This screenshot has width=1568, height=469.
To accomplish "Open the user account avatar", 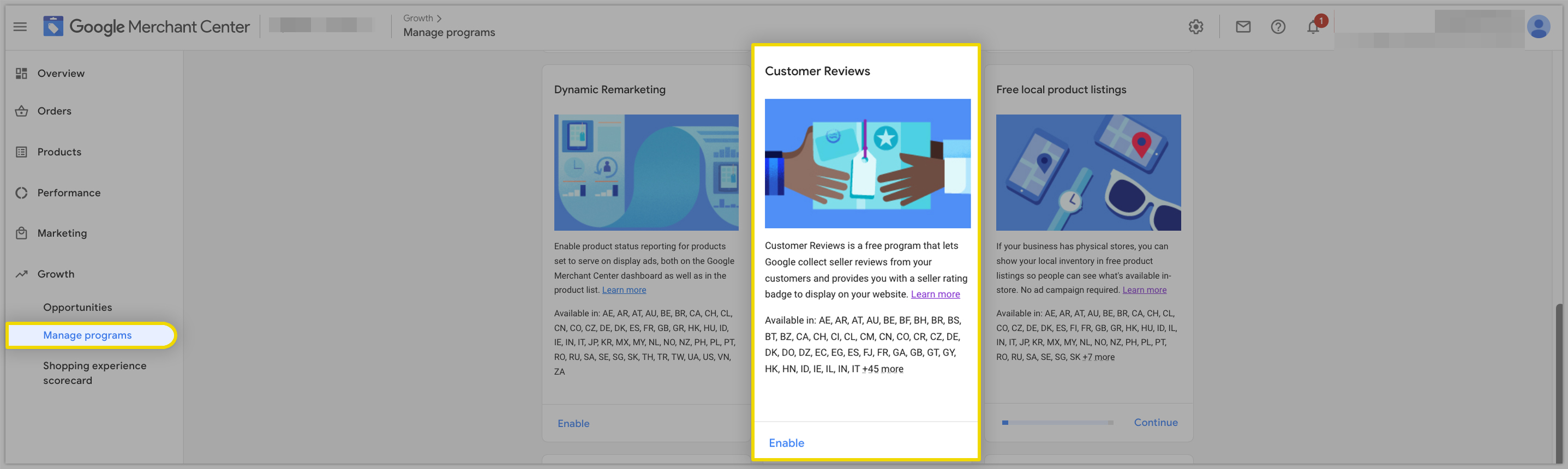I will click(1538, 27).
